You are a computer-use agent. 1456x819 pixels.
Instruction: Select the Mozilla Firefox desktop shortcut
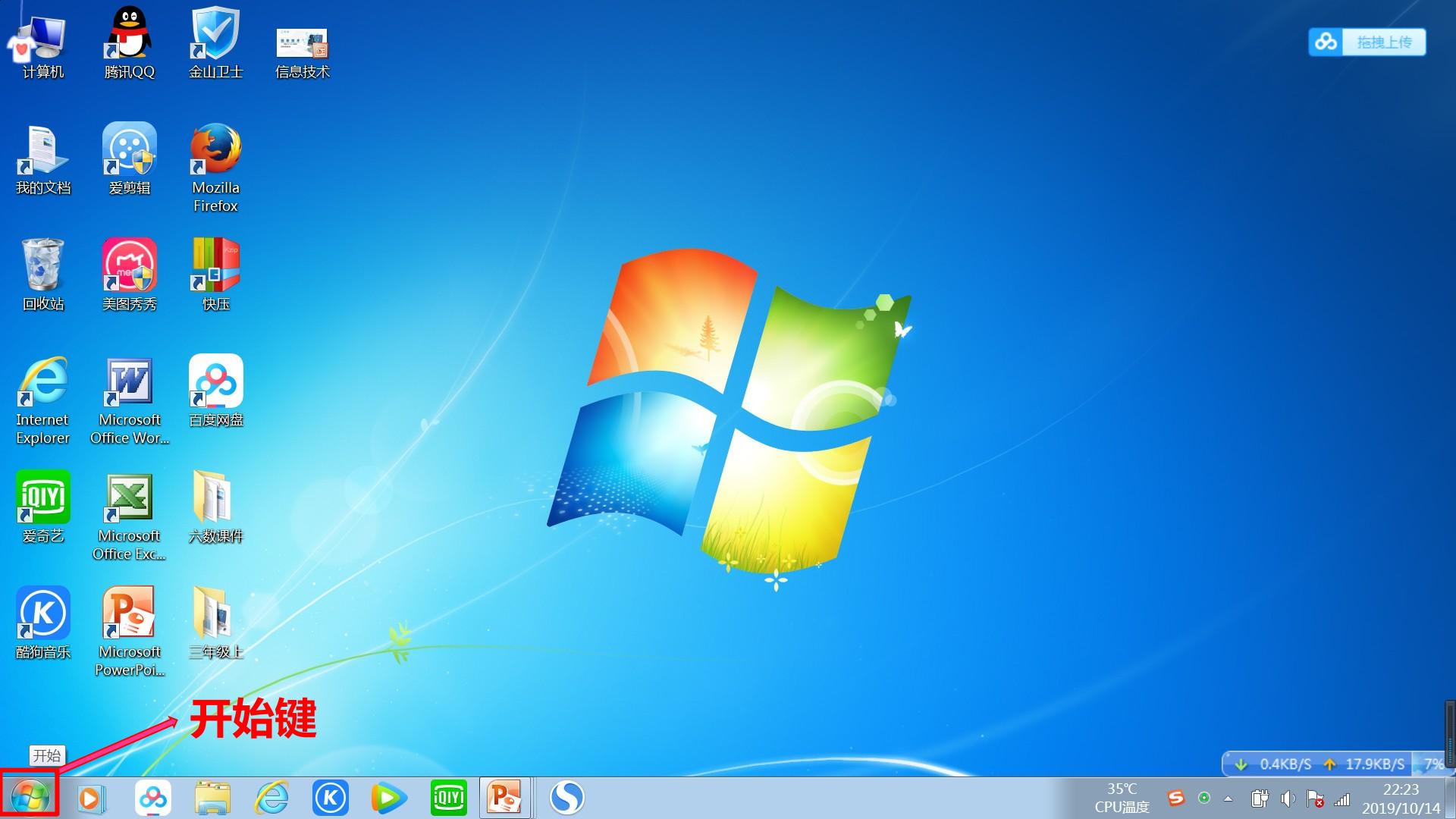click(x=215, y=168)
